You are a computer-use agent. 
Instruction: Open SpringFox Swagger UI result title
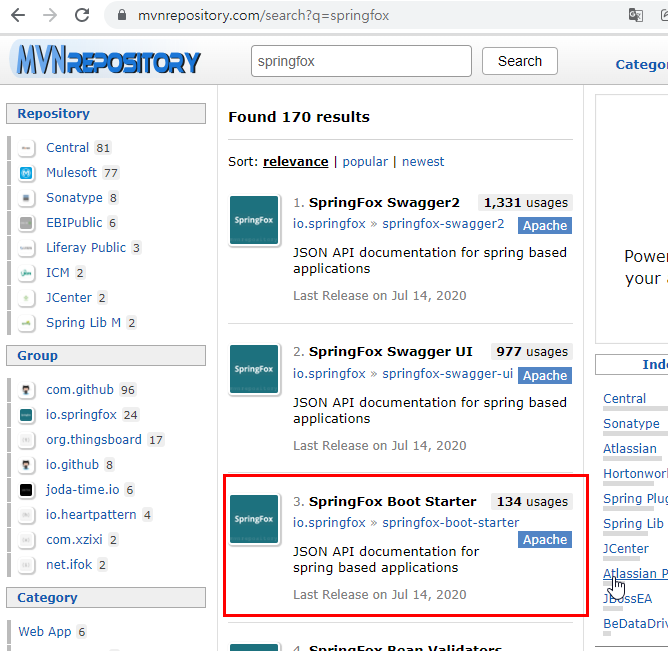tap(391, 352)
